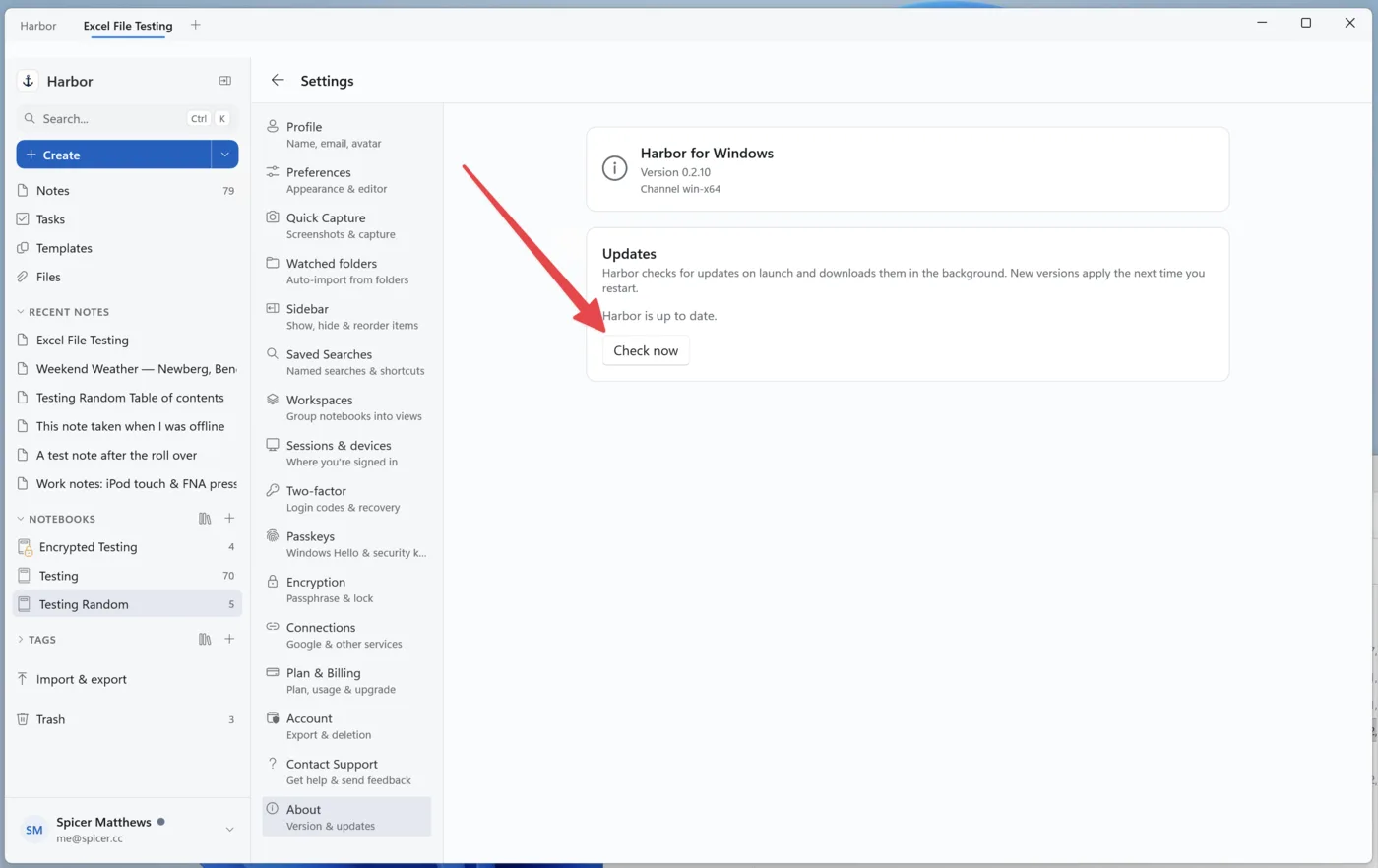Open Connections settings
Image resolution: width=1378 pixels, height=868 pixels.
coord(346,636)
